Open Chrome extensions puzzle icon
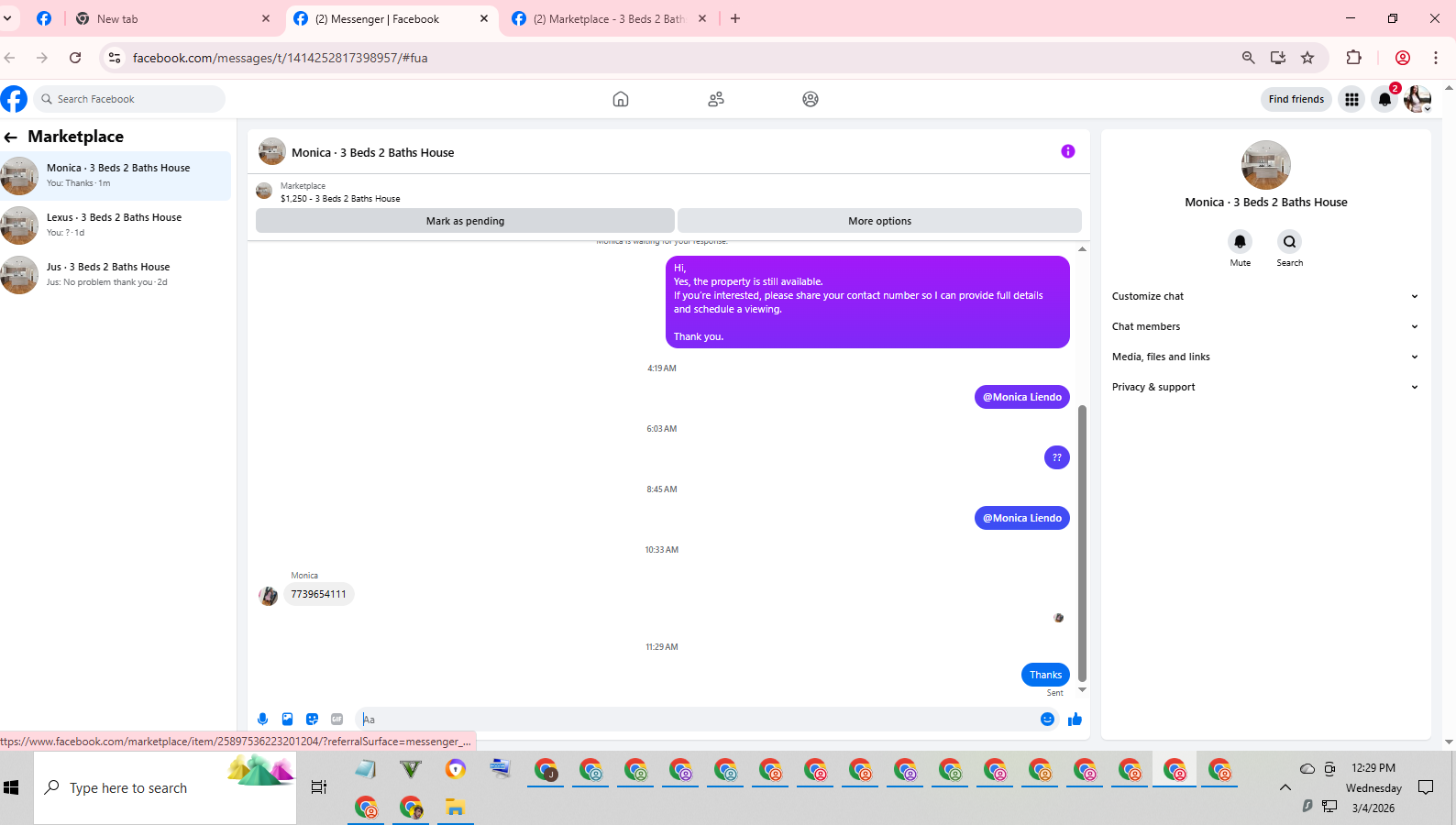The height and width of the screenshot is (825, 1456). point(1353,58)
